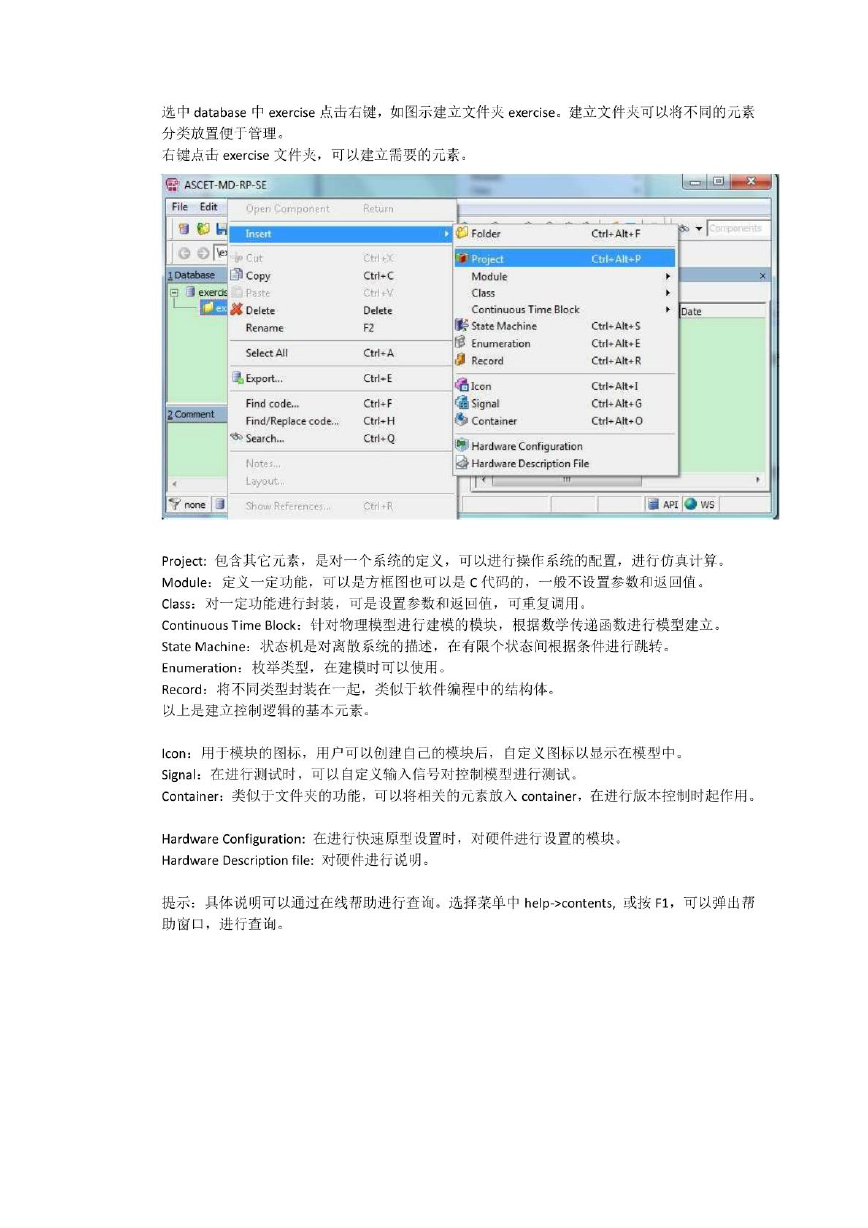
Task: Click the 'none' filter label in status bar
Action: pyautogui.click(x=194, y=505)
